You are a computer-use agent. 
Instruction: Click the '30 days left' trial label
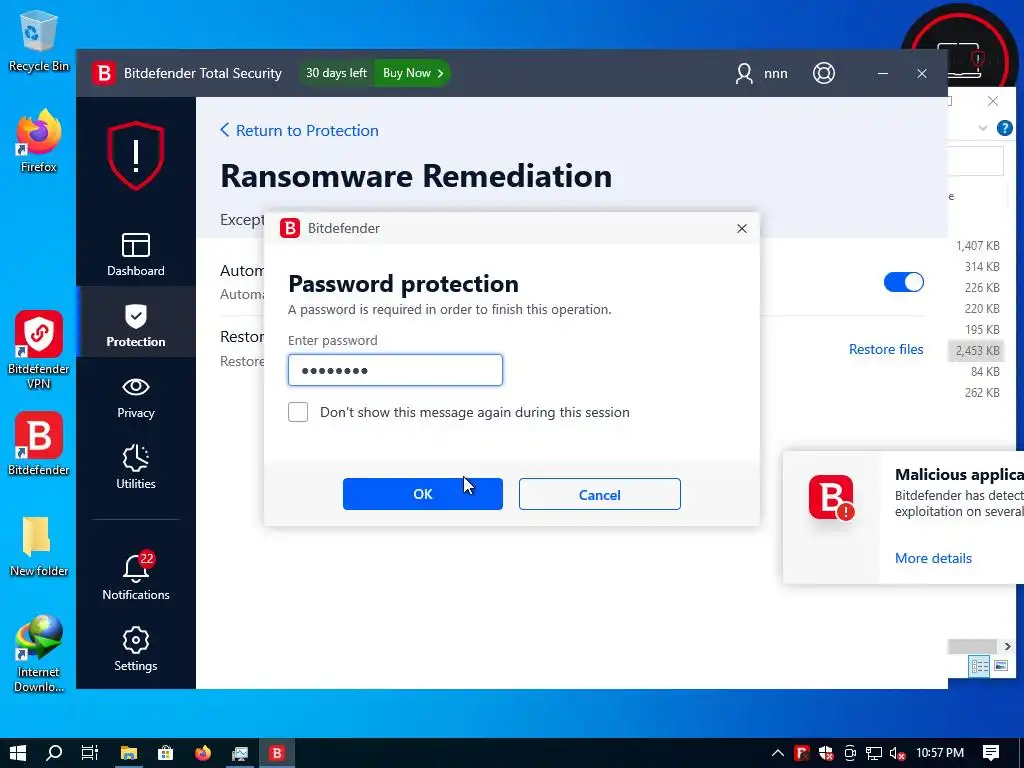[x=336, y=73]
